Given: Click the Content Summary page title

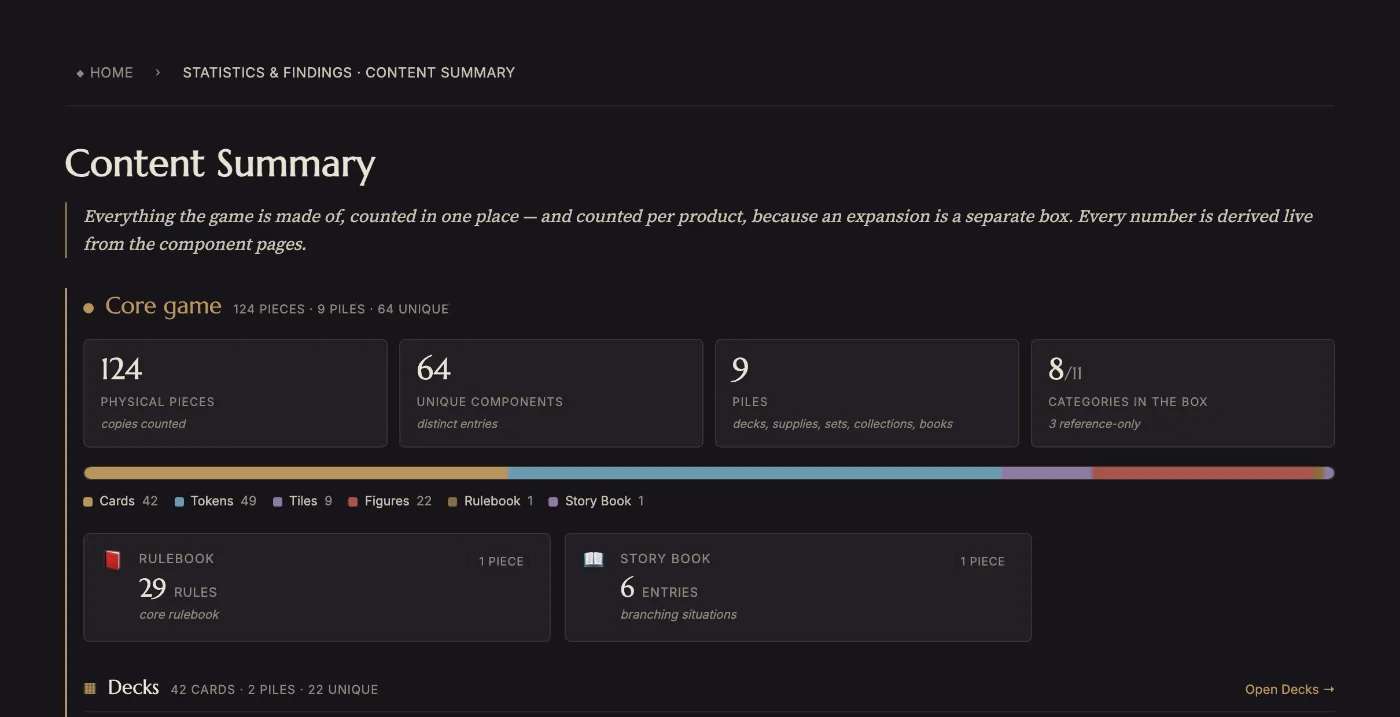Looking at the screenshot, I should coord(220,164).
